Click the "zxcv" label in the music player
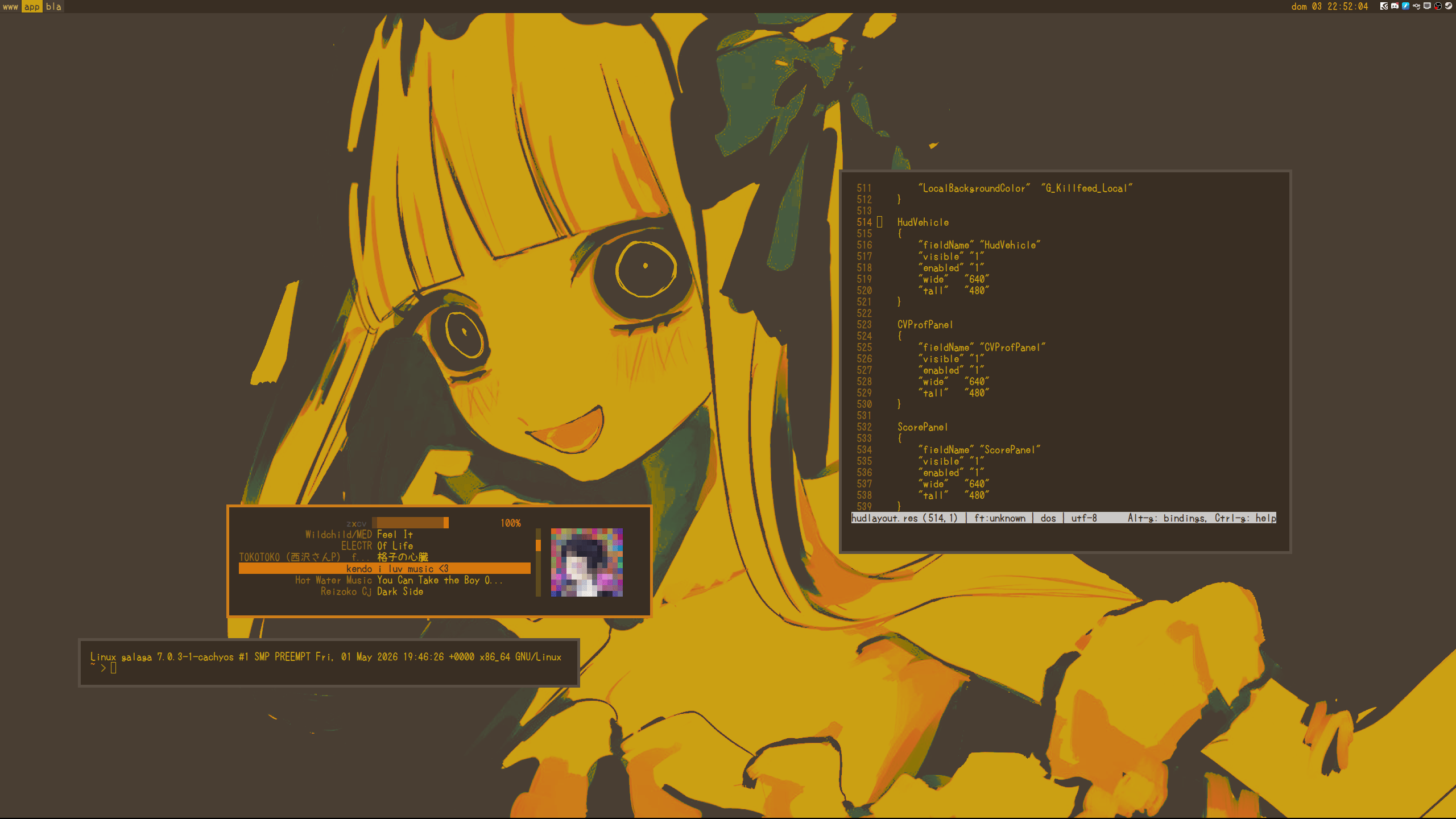 click(357, 524)
